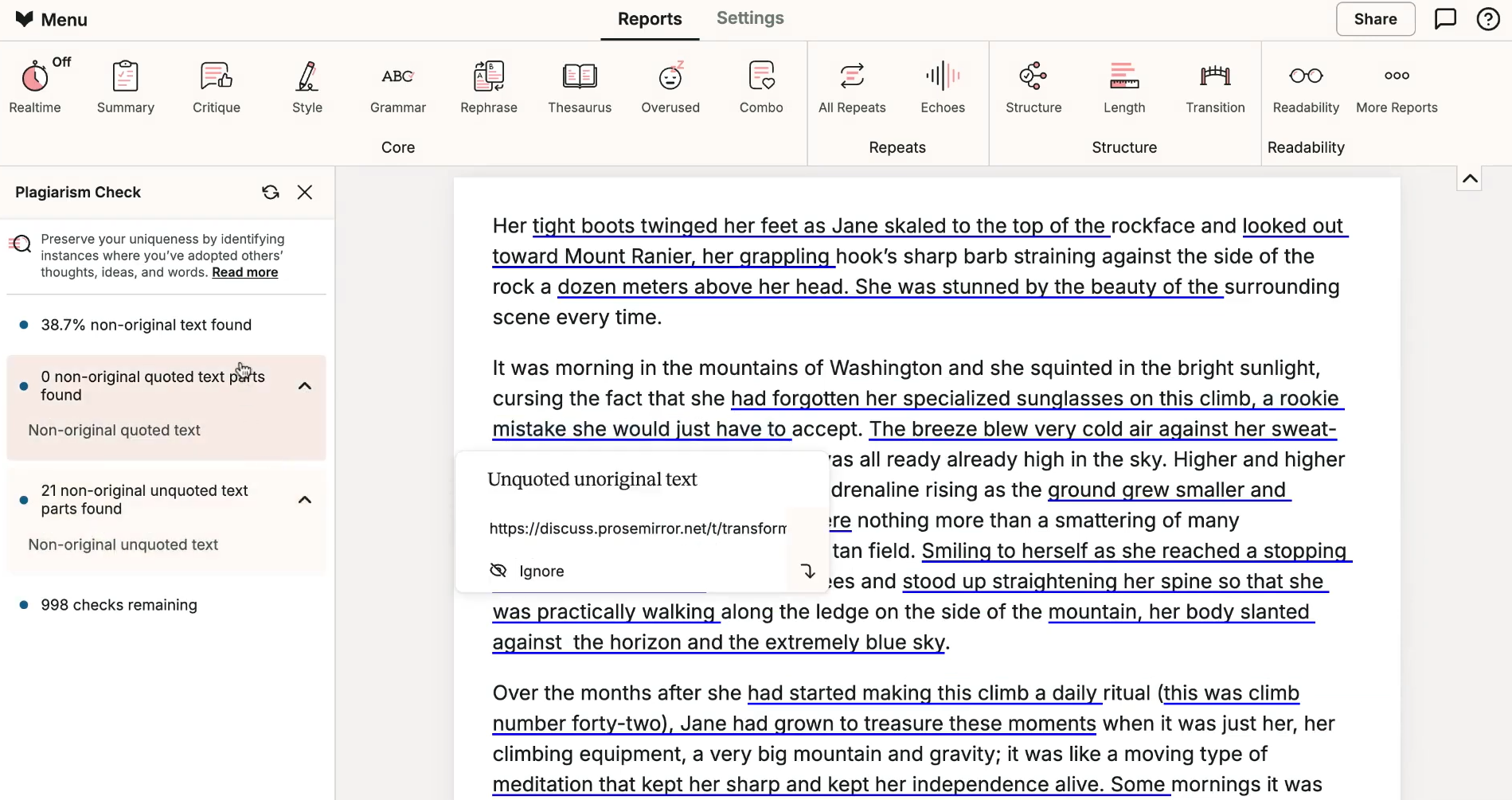Ignore the unquoted unoriginal text suggestion
This screenshot has height=800, width=1512.
(x=526, y=571)
